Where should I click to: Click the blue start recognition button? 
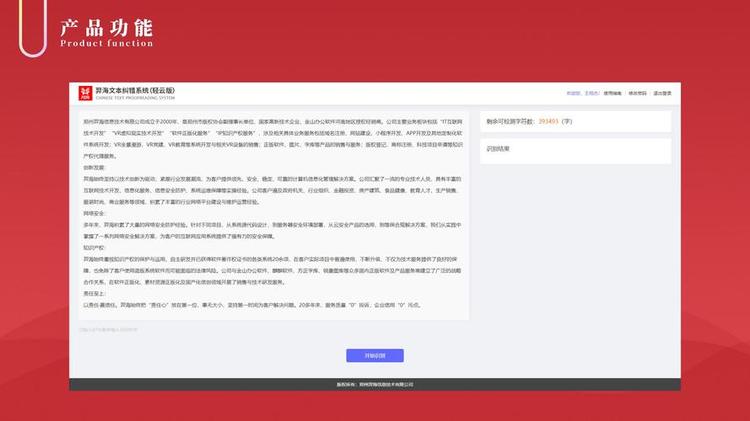375,355
